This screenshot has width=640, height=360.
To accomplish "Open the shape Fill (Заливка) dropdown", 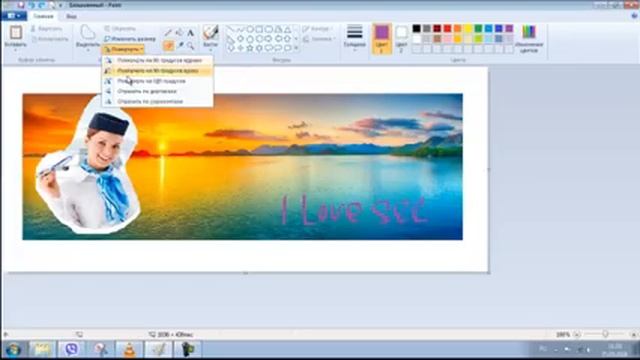I will (319, 39).
